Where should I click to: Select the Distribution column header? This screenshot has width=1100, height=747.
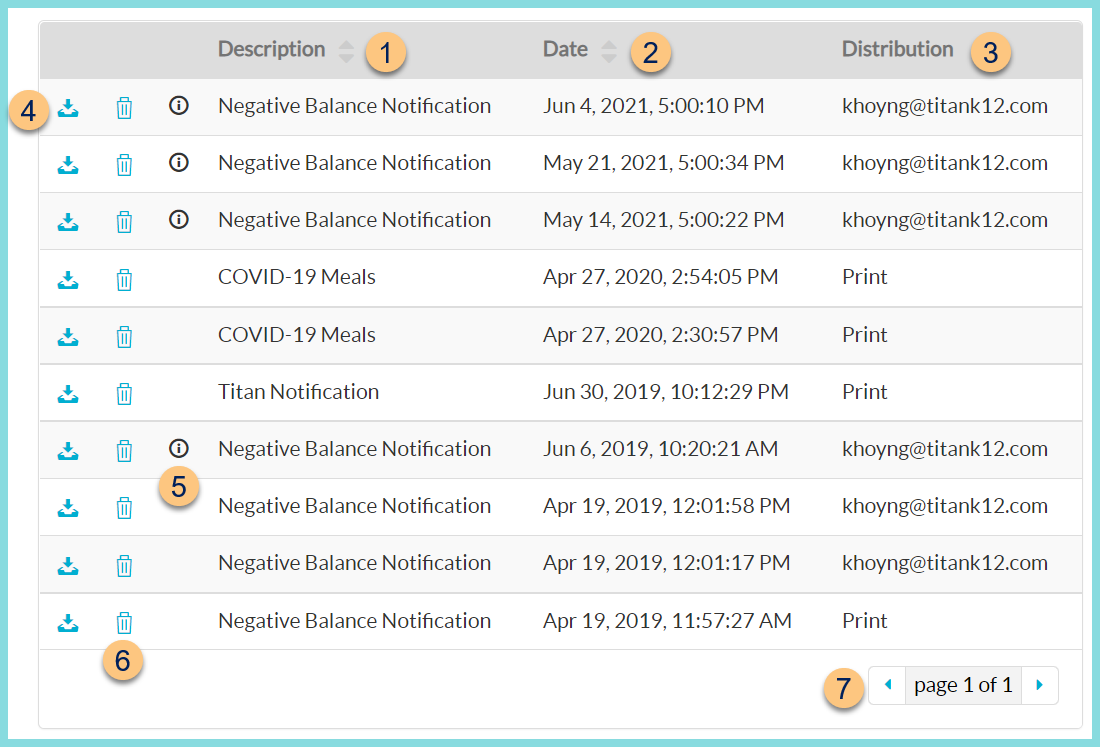897,49
